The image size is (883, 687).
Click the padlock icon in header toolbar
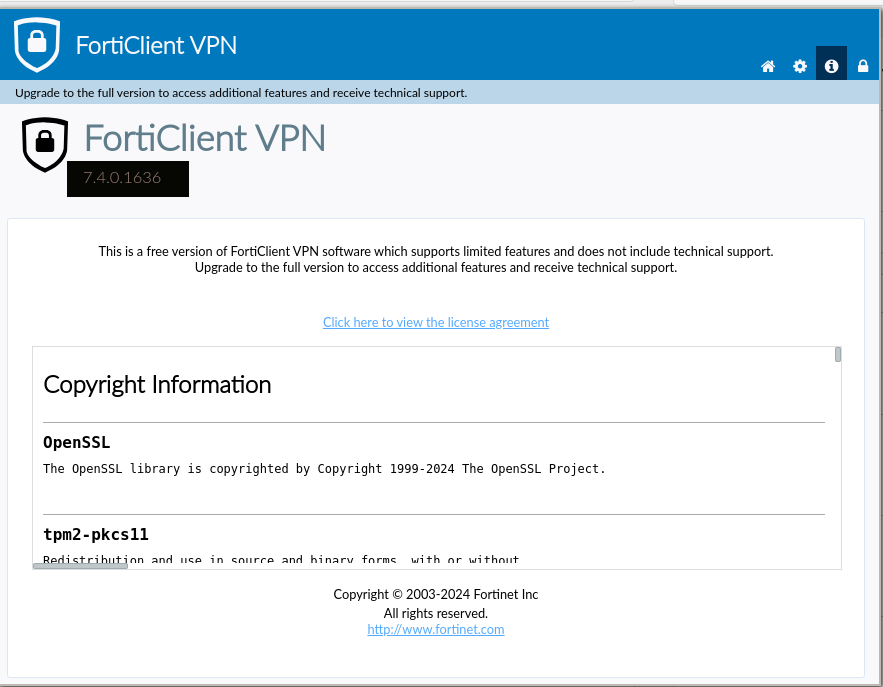click(x=863, y=66)
